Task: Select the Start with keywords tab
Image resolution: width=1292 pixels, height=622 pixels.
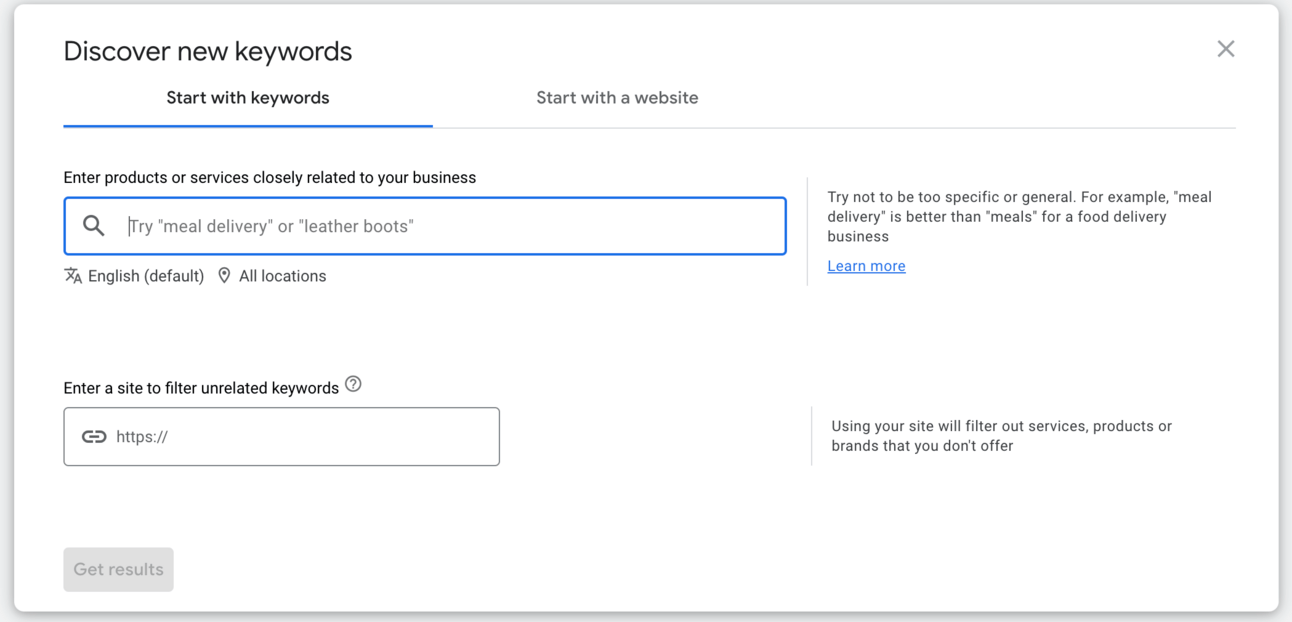Action: (247, 98)
